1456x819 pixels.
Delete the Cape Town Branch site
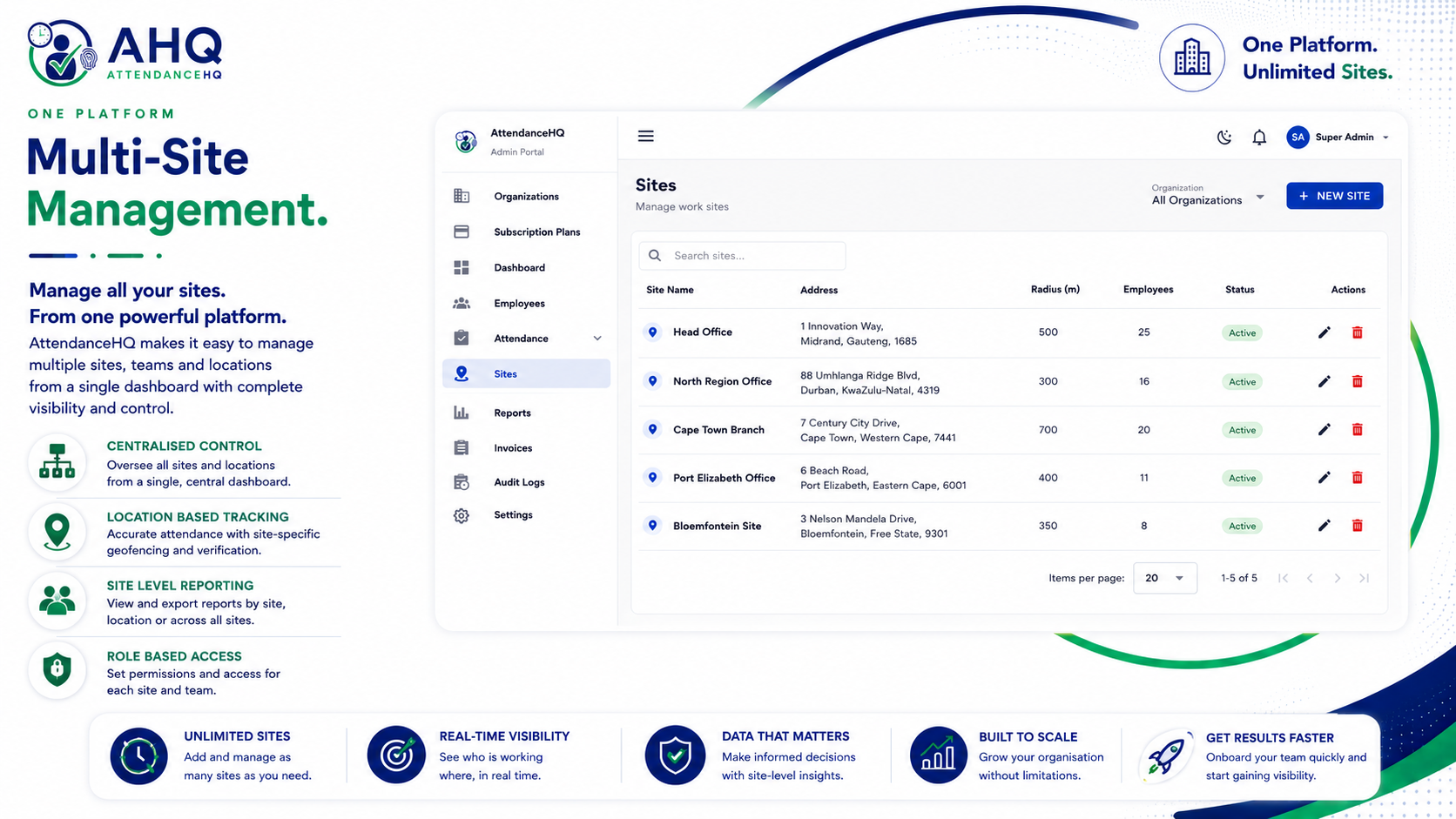[x=1357, y=429]
